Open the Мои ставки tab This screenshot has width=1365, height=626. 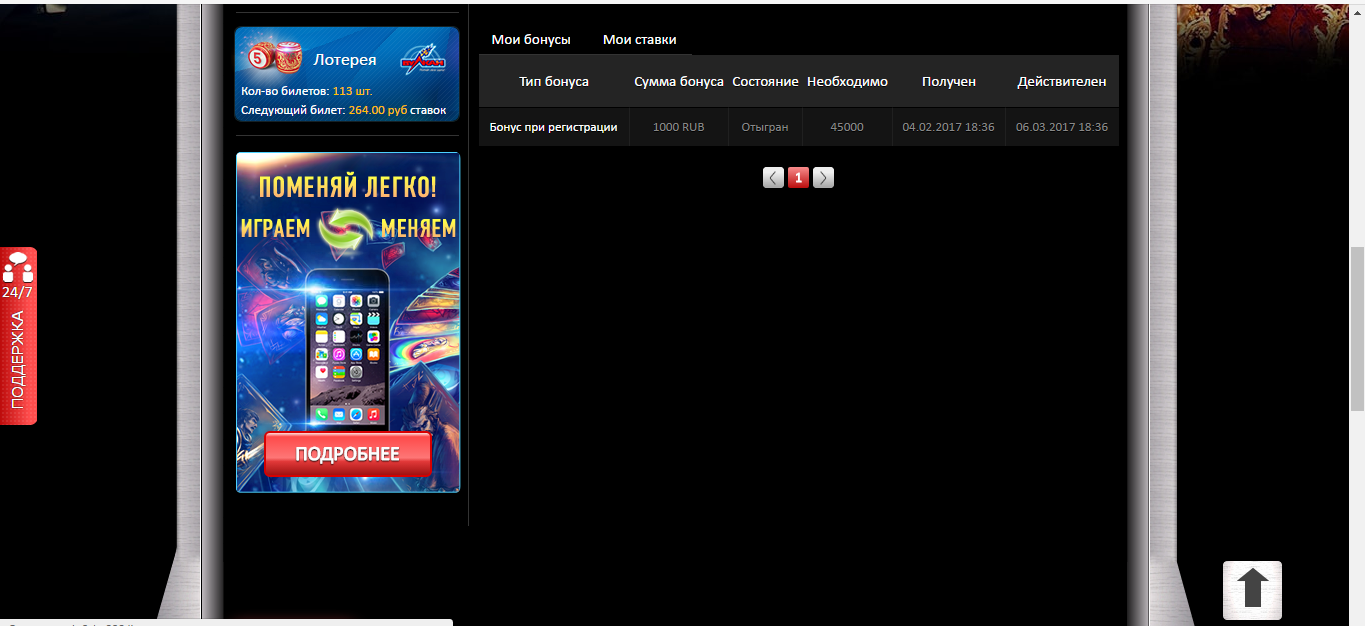pos(639,40)
